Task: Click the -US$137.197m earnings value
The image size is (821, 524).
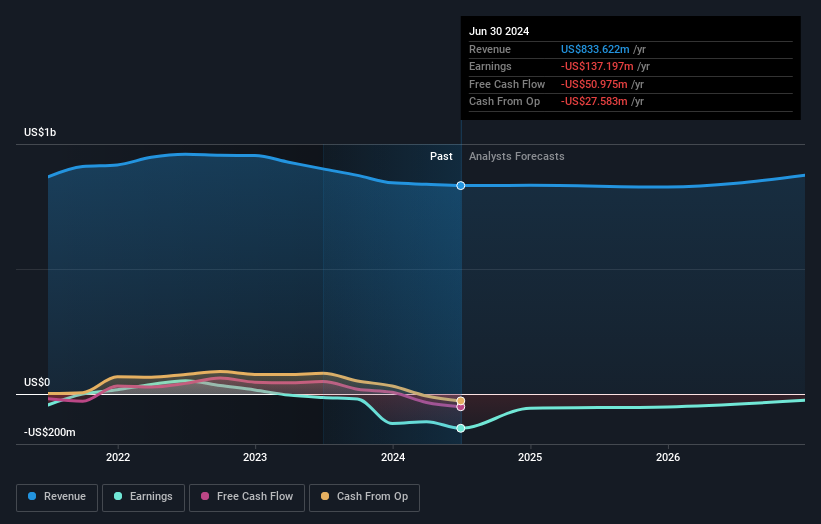Action: (597, 66)
